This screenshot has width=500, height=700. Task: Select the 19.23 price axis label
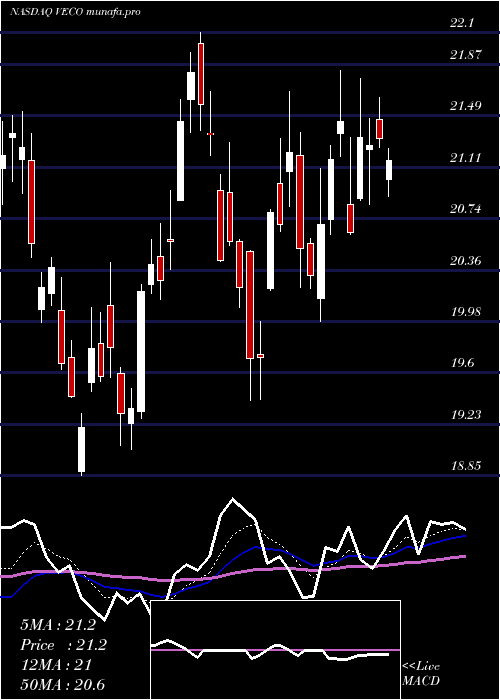tap(466, 414)
